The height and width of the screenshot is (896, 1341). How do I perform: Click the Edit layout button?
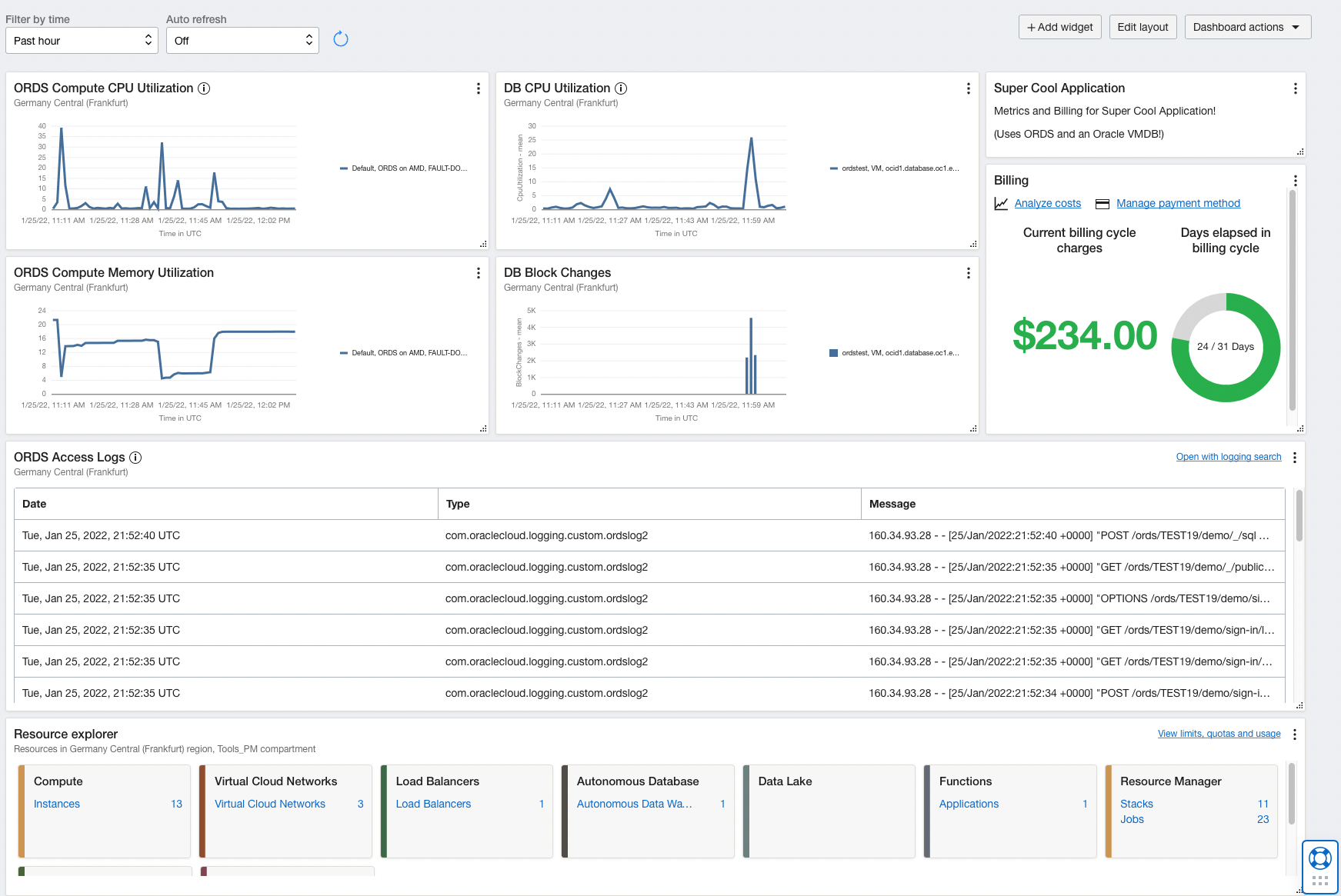click(1143, 27)
